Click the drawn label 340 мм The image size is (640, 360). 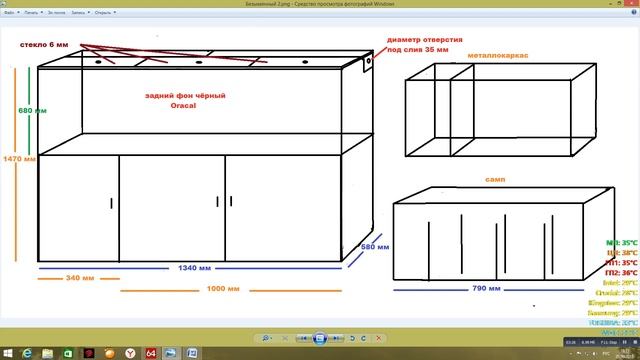point(80,278)
